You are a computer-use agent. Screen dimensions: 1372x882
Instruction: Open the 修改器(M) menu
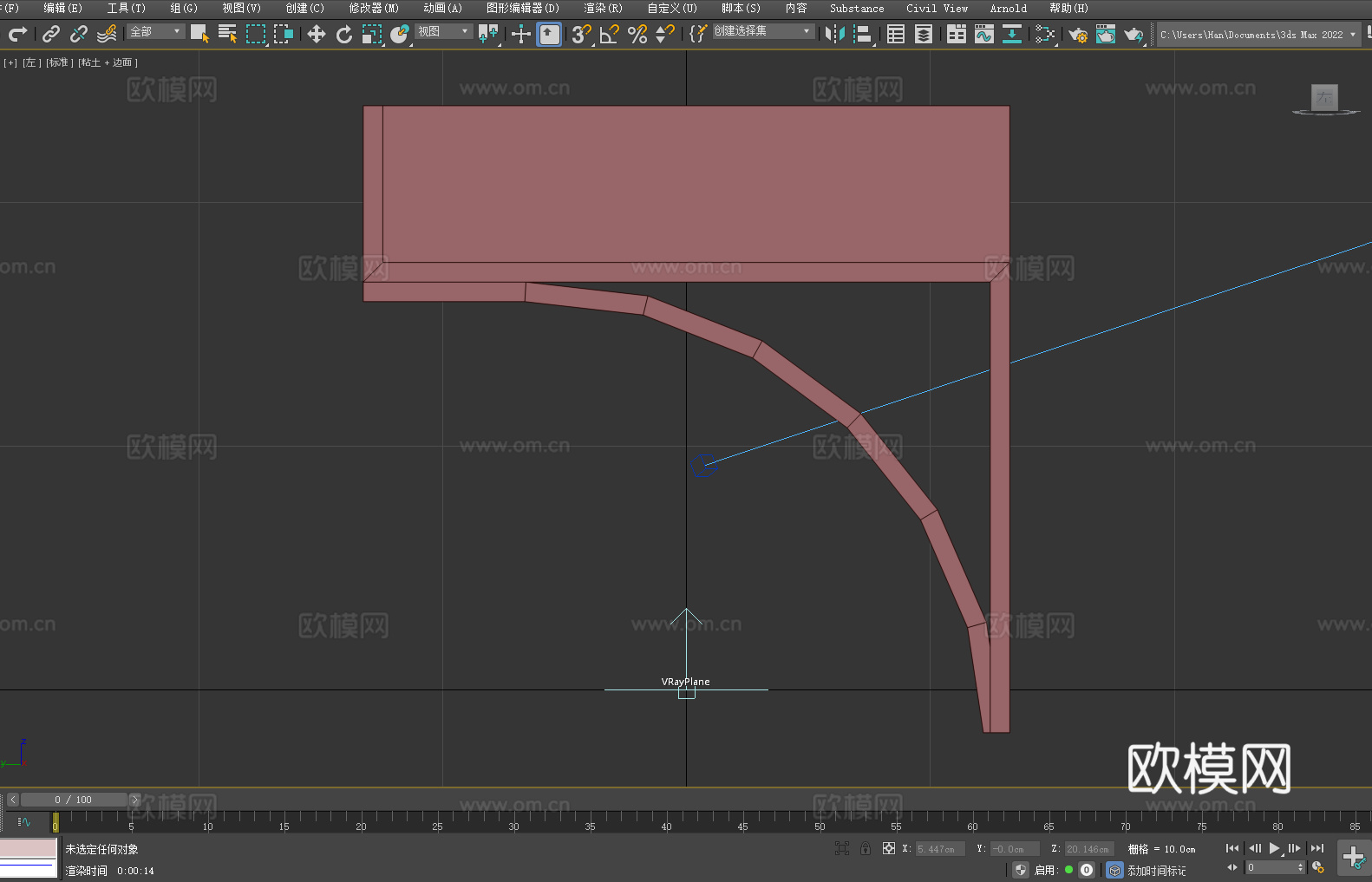(x=374, y=8)
